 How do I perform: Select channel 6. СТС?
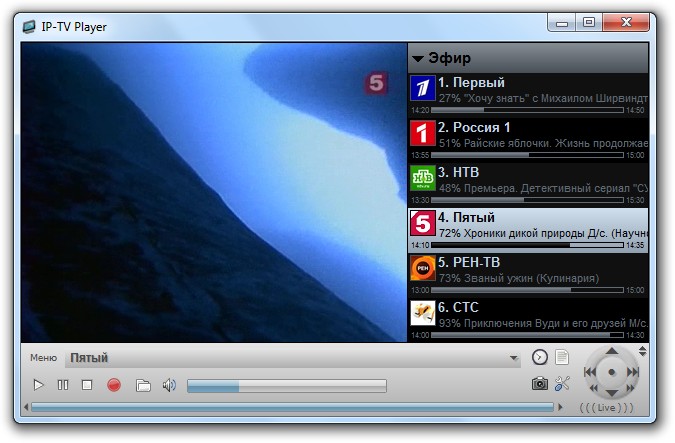point(528,319)
